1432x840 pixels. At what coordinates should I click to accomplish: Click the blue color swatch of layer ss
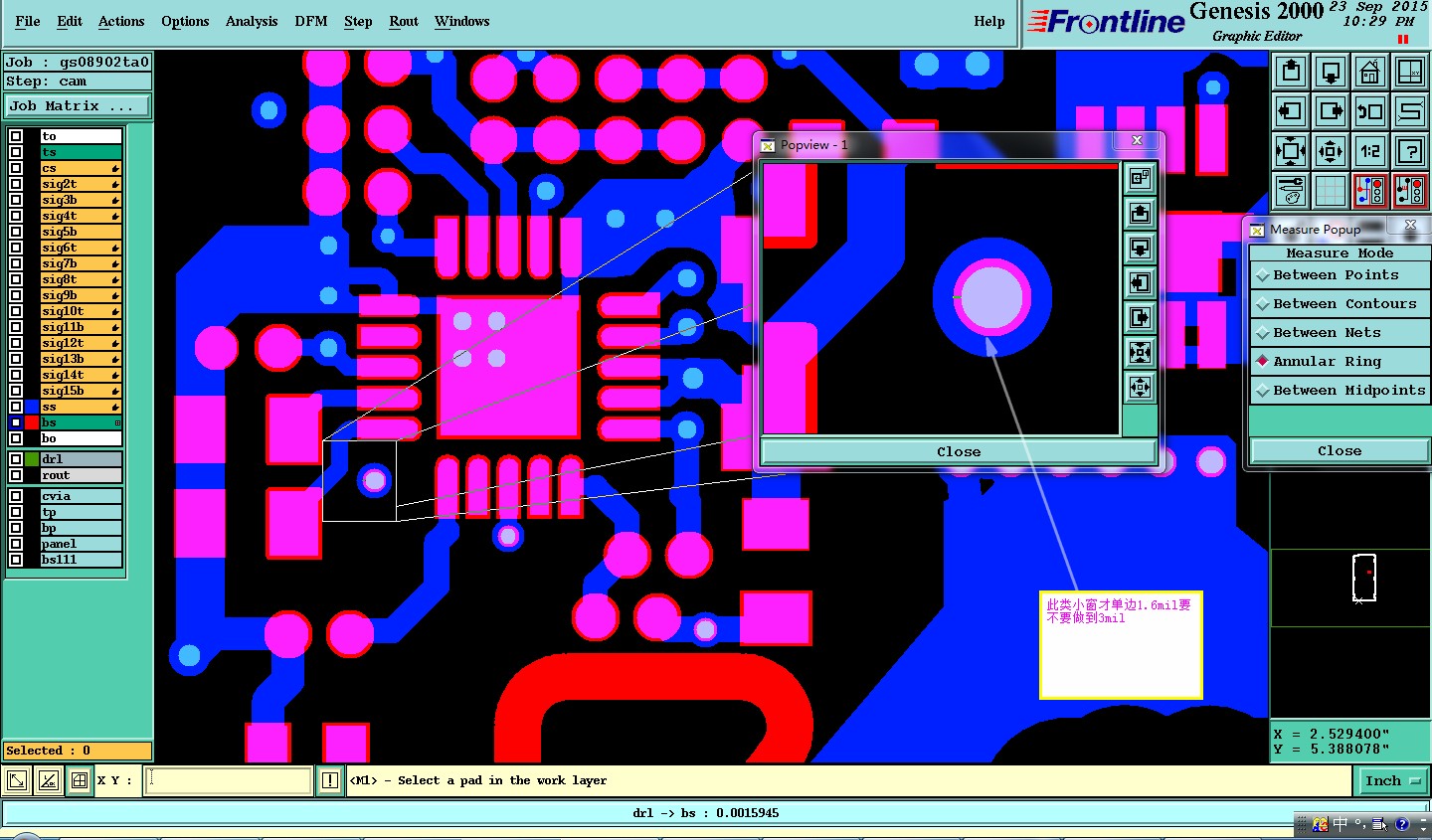(32, 407)
